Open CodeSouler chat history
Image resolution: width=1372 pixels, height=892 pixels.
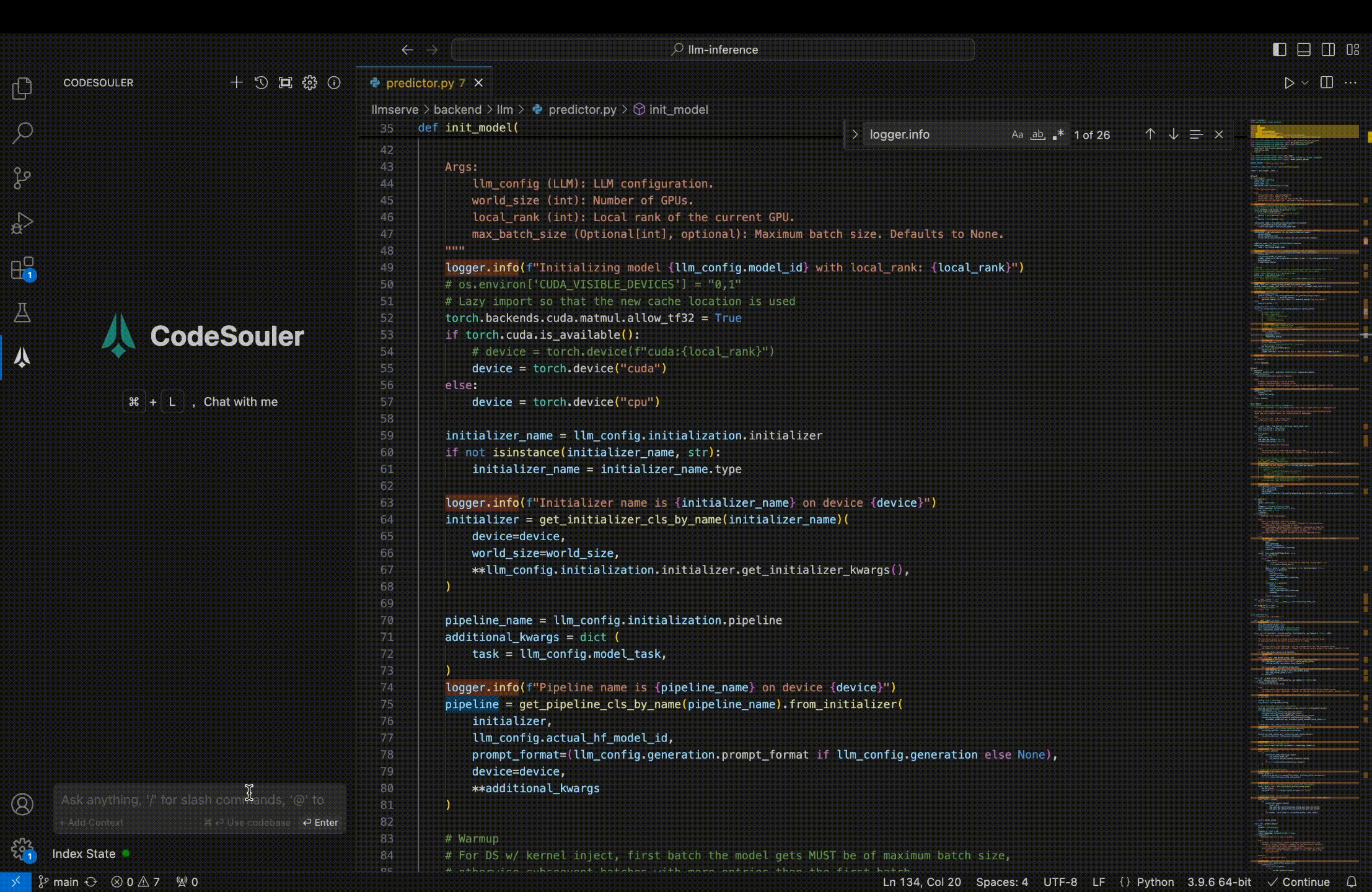point(261,82)
